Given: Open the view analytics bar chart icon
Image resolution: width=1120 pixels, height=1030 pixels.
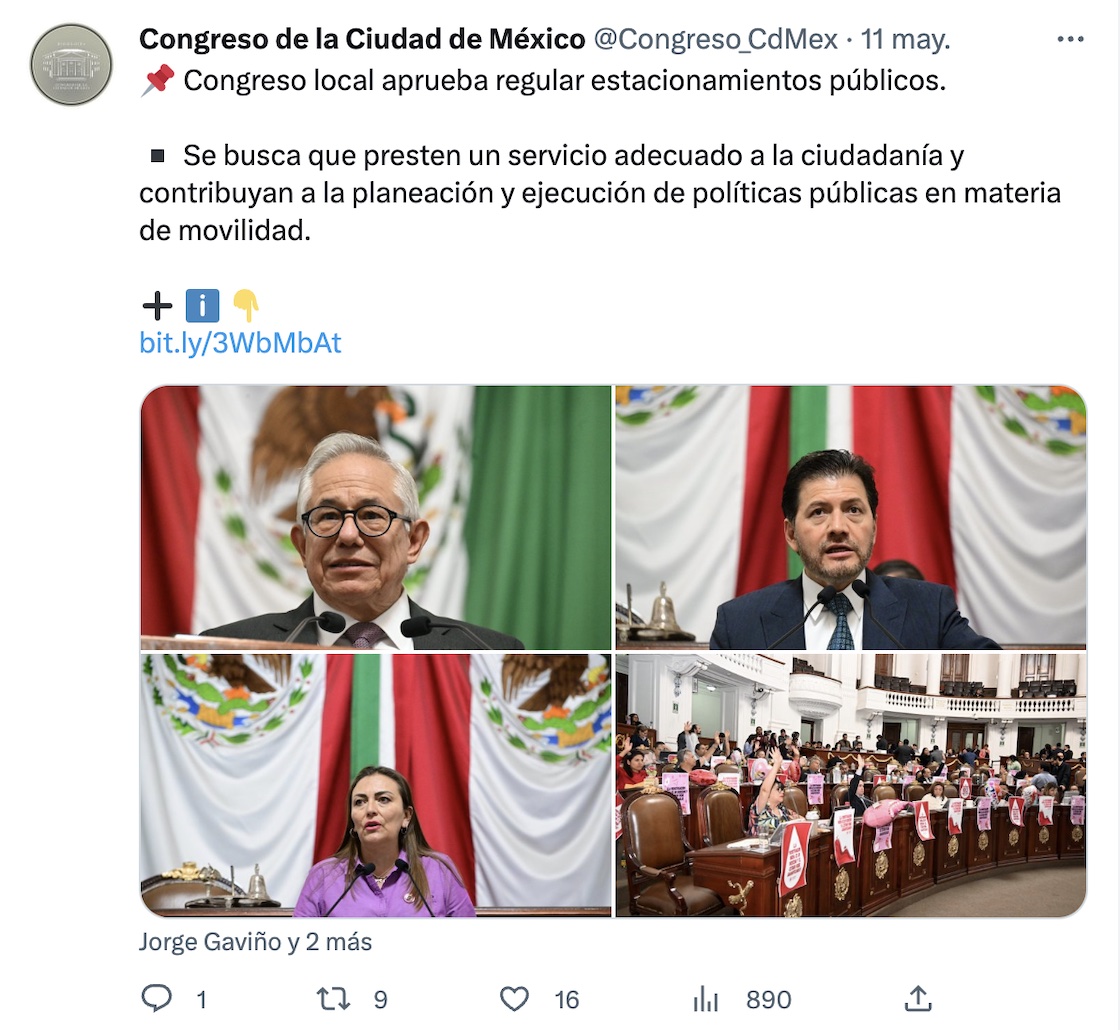Looking at the screenshot, I should point(706,999).
